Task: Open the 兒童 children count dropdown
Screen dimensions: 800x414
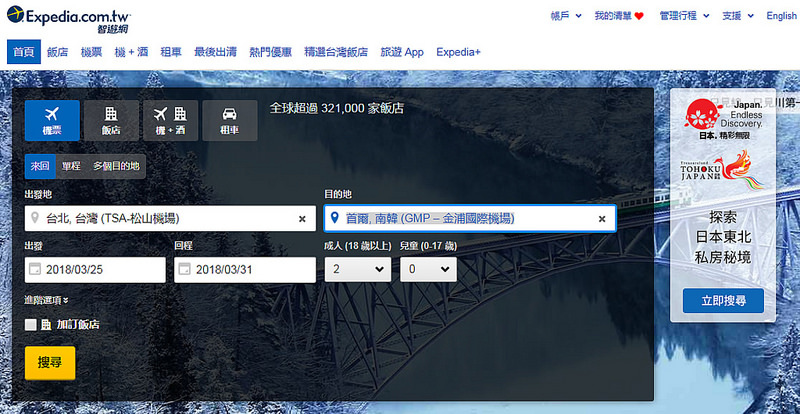Action: coord(428,269)
